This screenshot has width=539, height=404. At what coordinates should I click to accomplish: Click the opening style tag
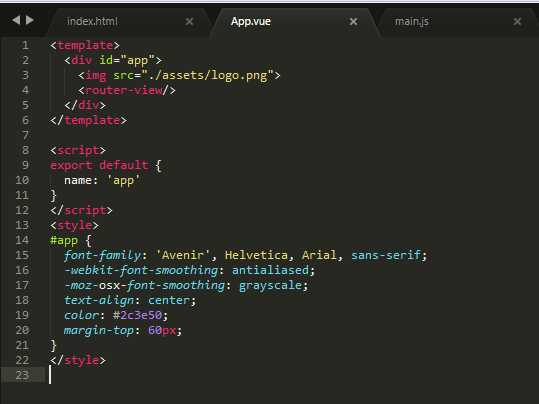point(75,225)
